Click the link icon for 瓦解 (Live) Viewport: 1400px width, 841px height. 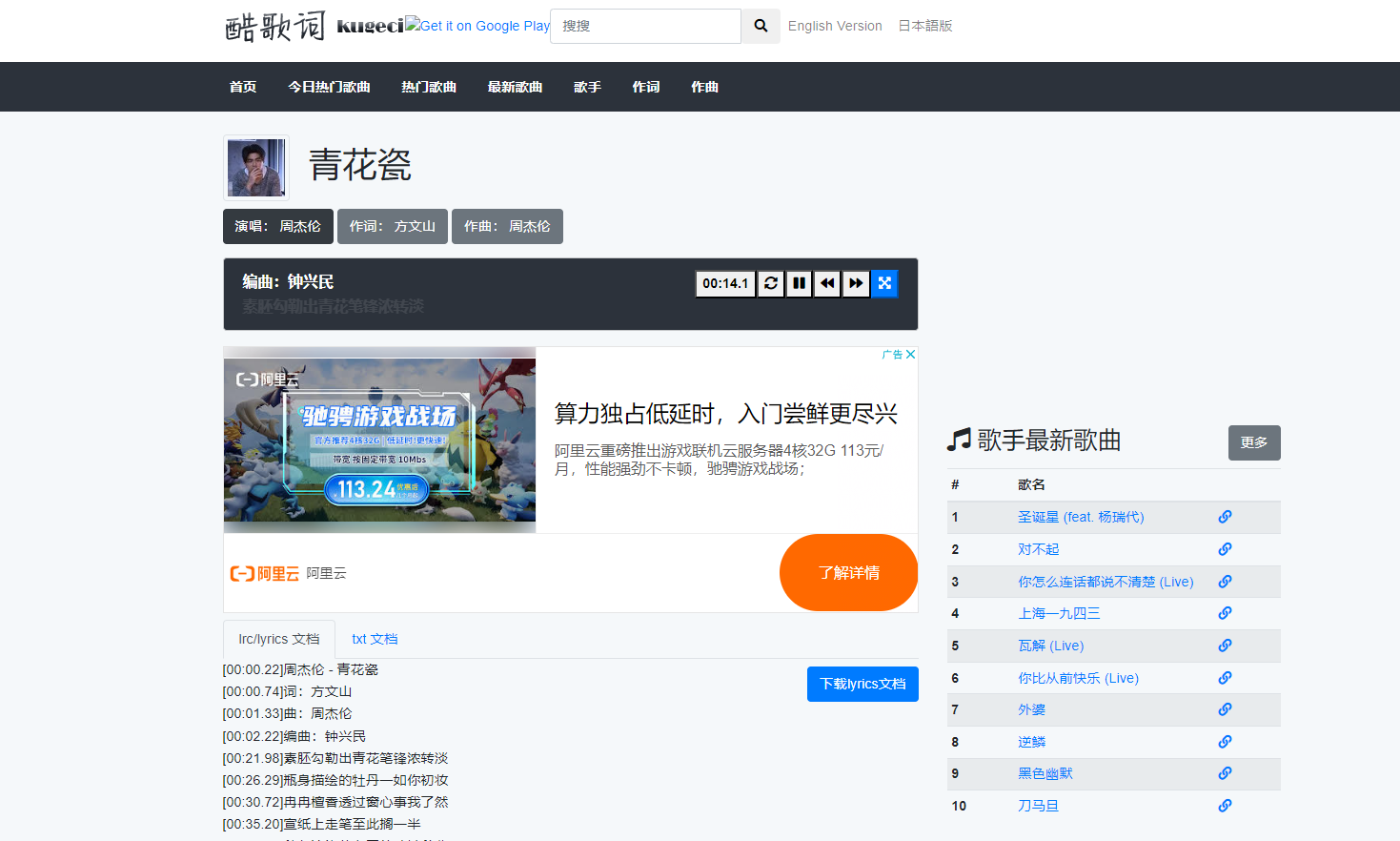1225,646
